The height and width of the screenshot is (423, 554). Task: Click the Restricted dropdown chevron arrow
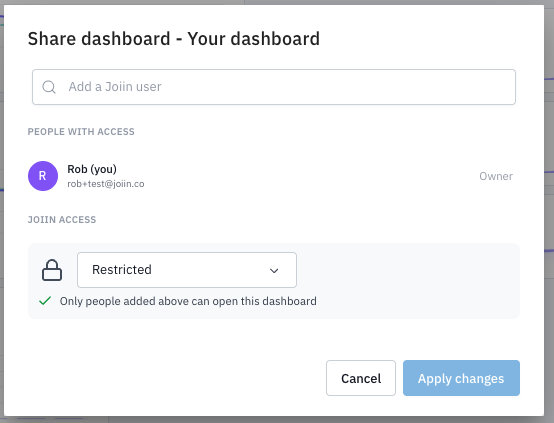pos(274,271)
